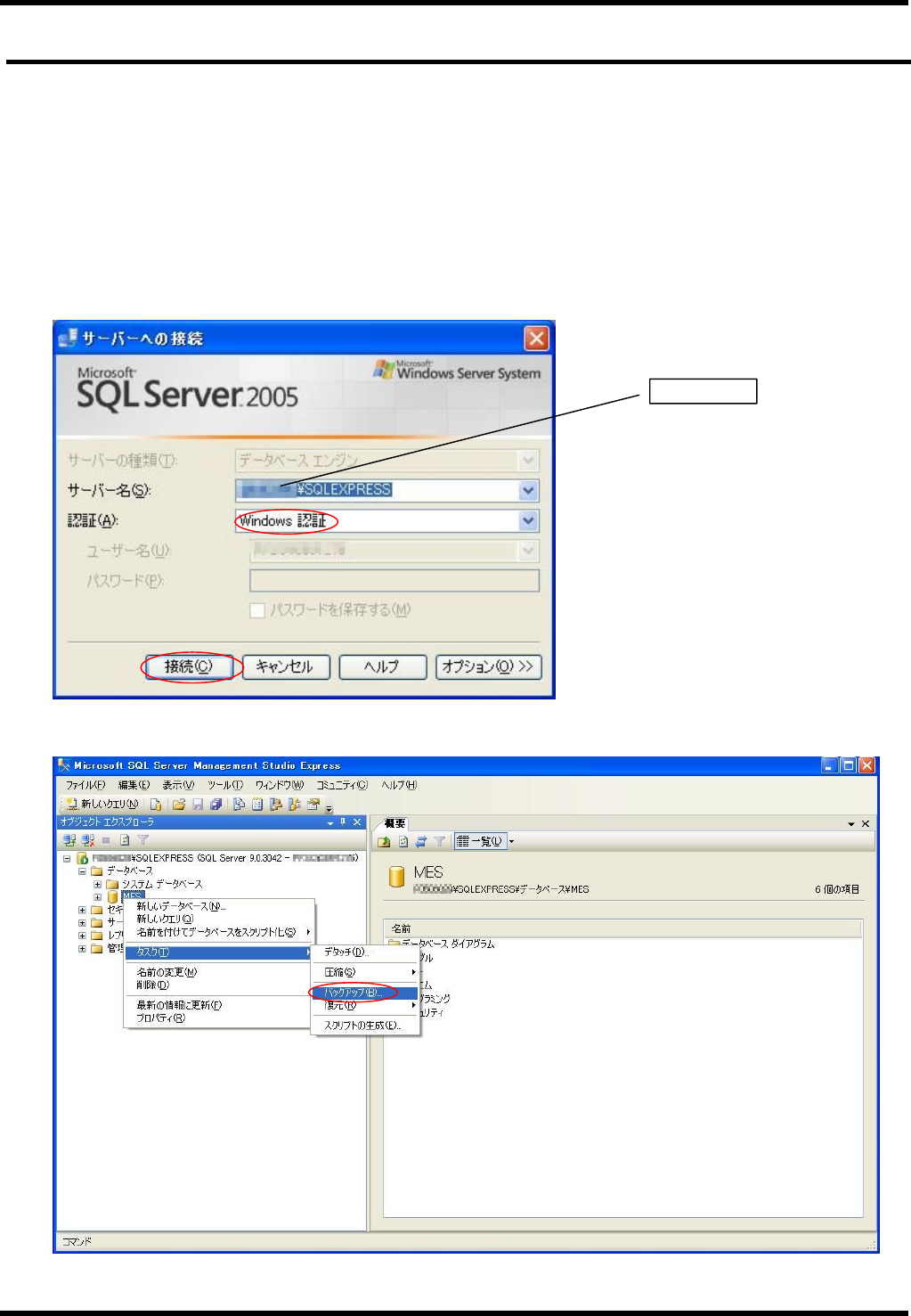Click the ヘルプ button in connection dialog

point(383,666)
